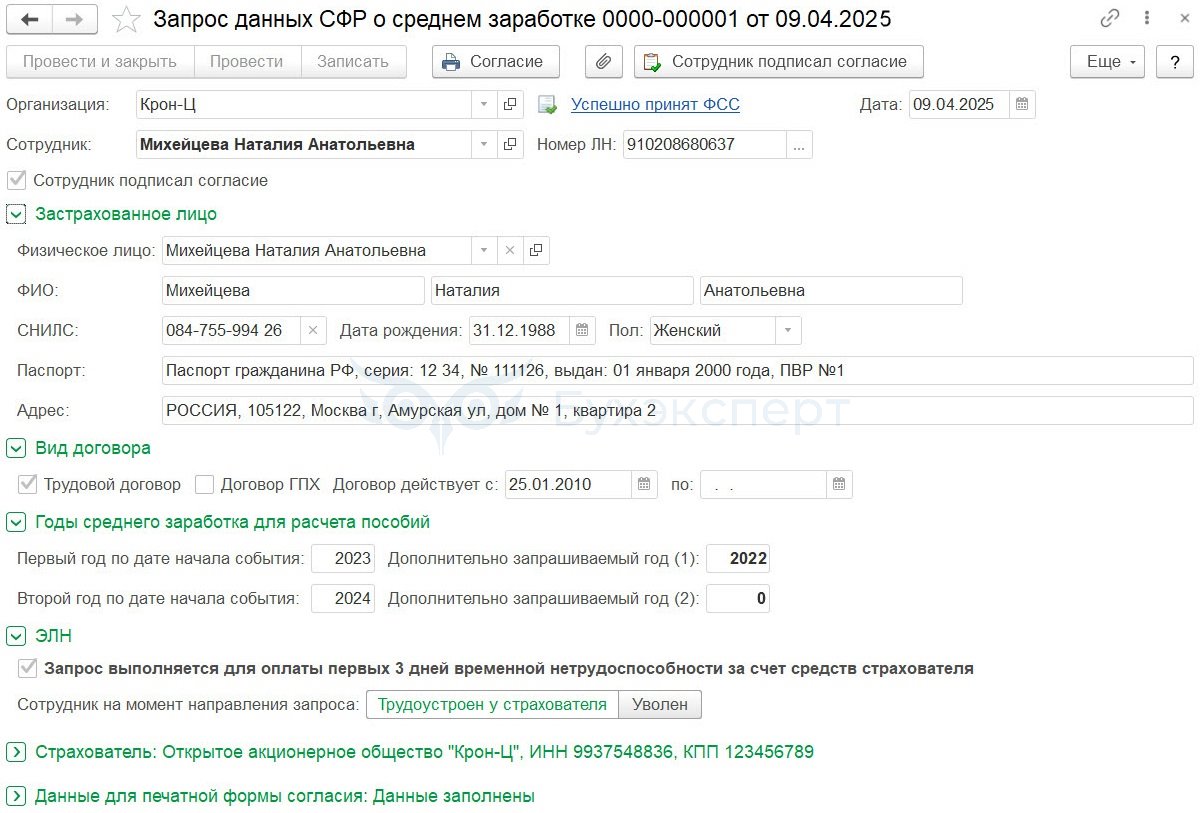Viewport: 1200px width, 813px height.
Task: Open the Успешно принят ФСС link
Action: 655,105
